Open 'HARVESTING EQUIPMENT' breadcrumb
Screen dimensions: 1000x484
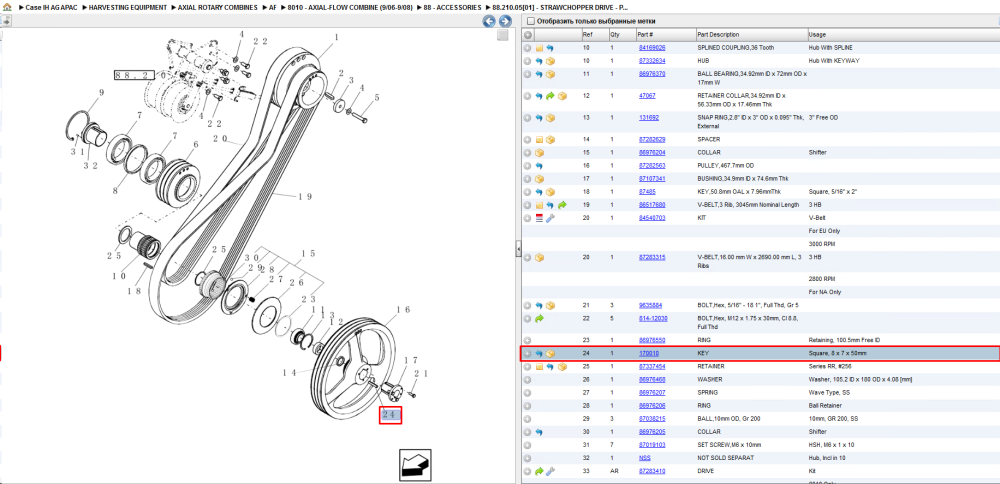pos(128,7)
